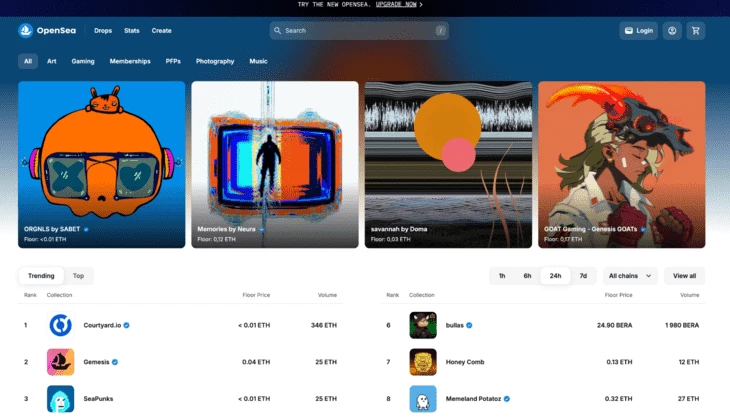This screenshot has height=418, width=730.
Task: Select the All category tab
Action: coord(28,61)
